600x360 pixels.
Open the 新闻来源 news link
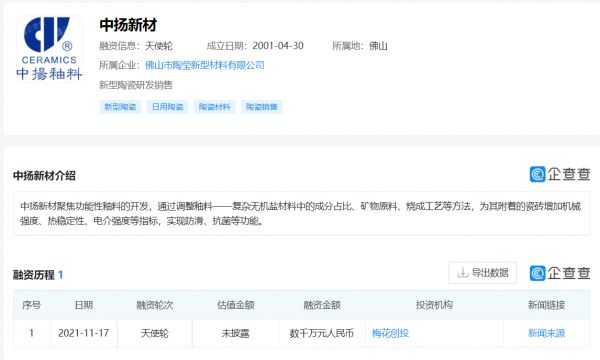(546, 333)
